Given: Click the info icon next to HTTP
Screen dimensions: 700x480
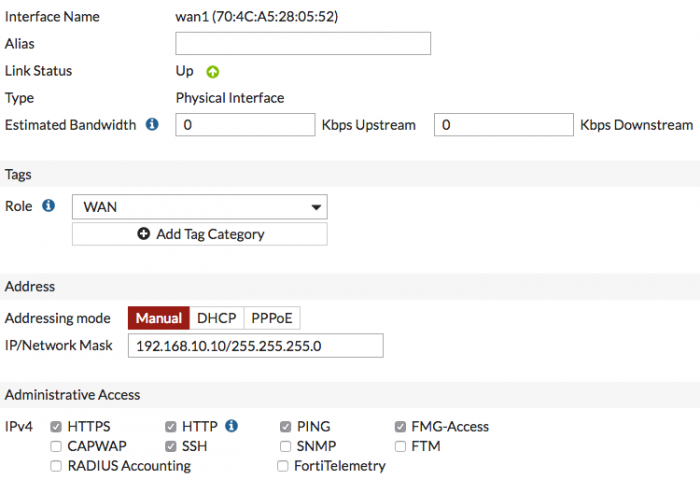Looking at the screenshot, I should 231,426.
